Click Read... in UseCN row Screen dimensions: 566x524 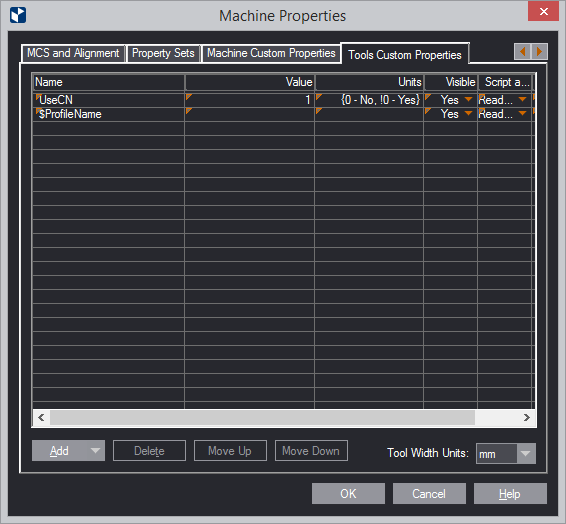[x=496, y=100]
